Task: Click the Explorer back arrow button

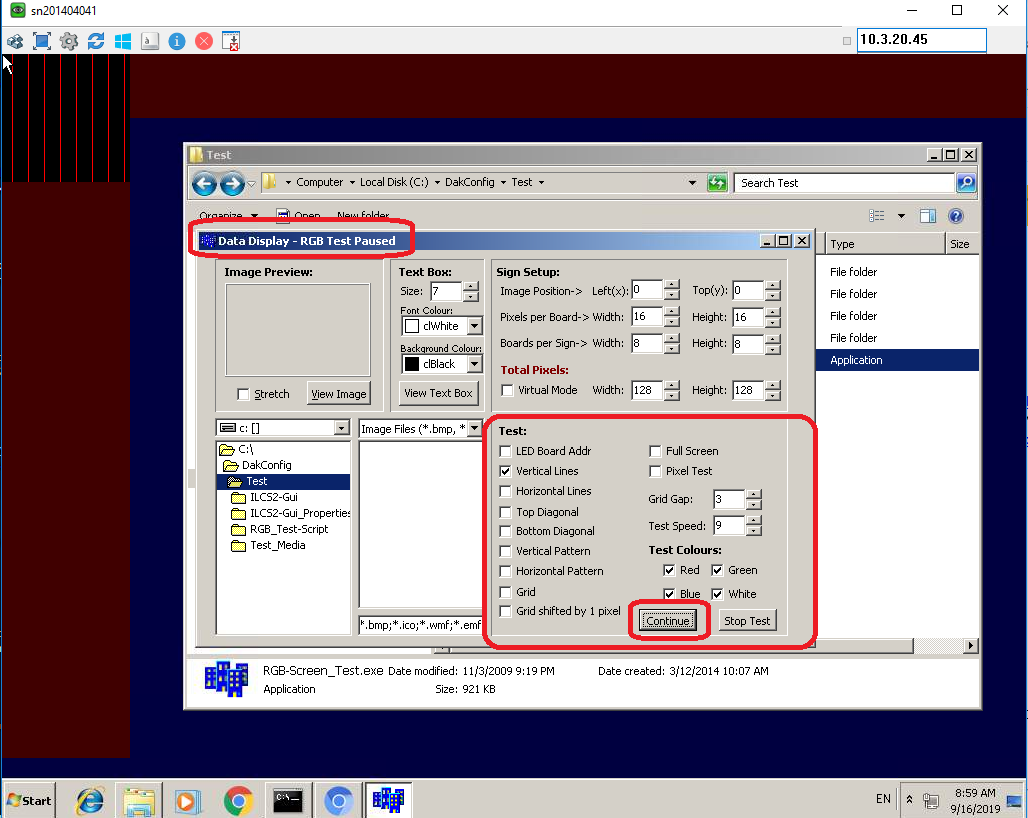Action: click(x=204, y=183)
